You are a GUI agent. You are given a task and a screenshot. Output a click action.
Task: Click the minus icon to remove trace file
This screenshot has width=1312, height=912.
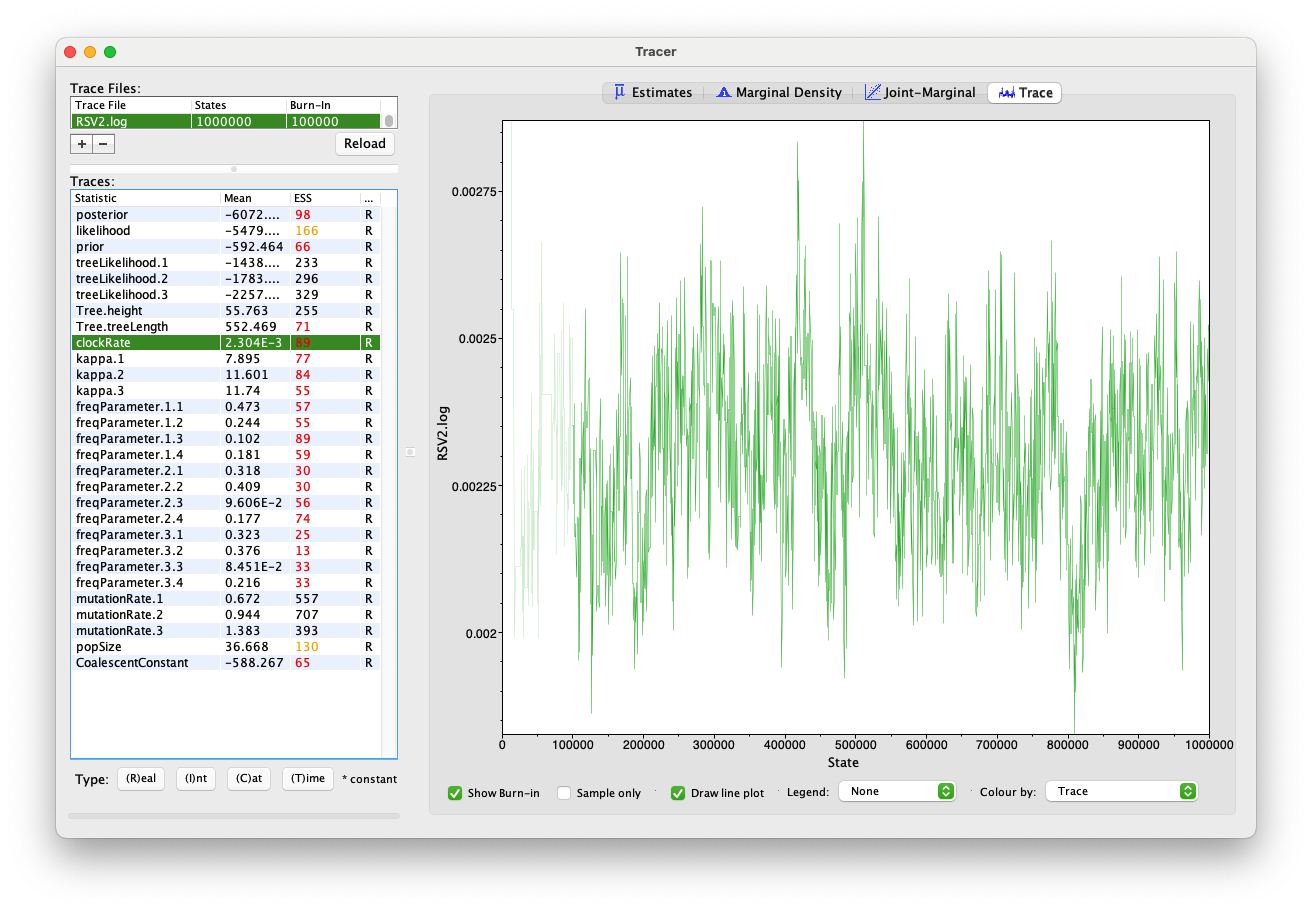104,144
